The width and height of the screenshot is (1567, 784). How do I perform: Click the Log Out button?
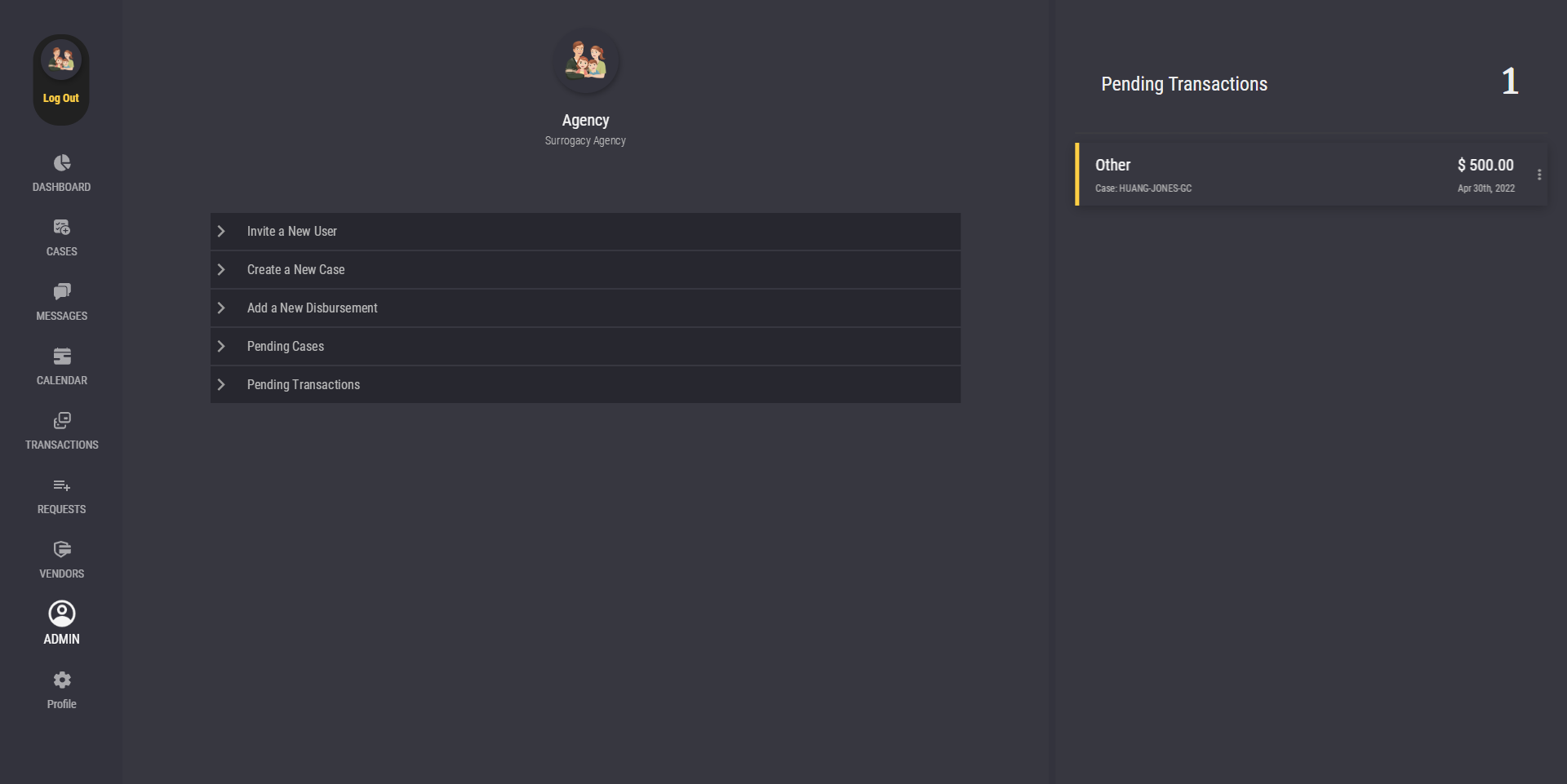click(x=61, y=99)
